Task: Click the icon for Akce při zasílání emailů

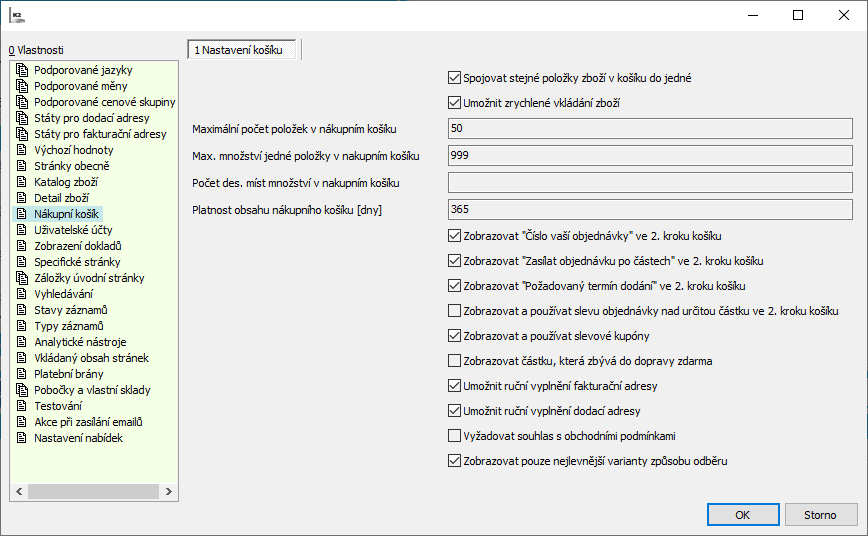Action: click(22, 422)
